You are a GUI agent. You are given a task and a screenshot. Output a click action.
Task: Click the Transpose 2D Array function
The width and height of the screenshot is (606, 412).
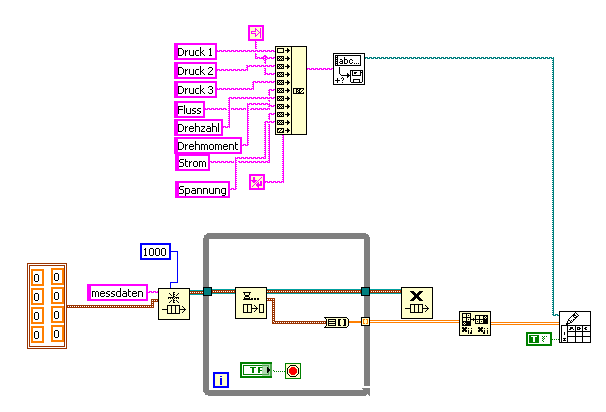pos(475,323)
